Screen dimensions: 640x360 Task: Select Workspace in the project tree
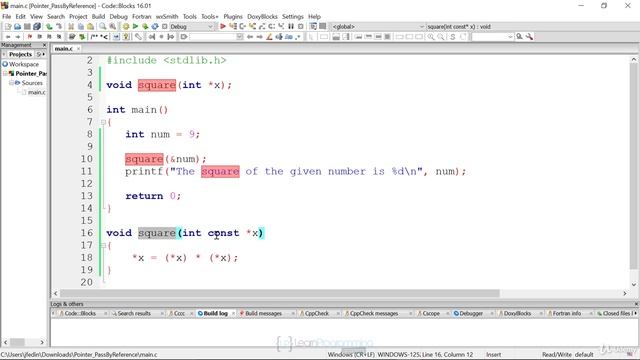24,64
